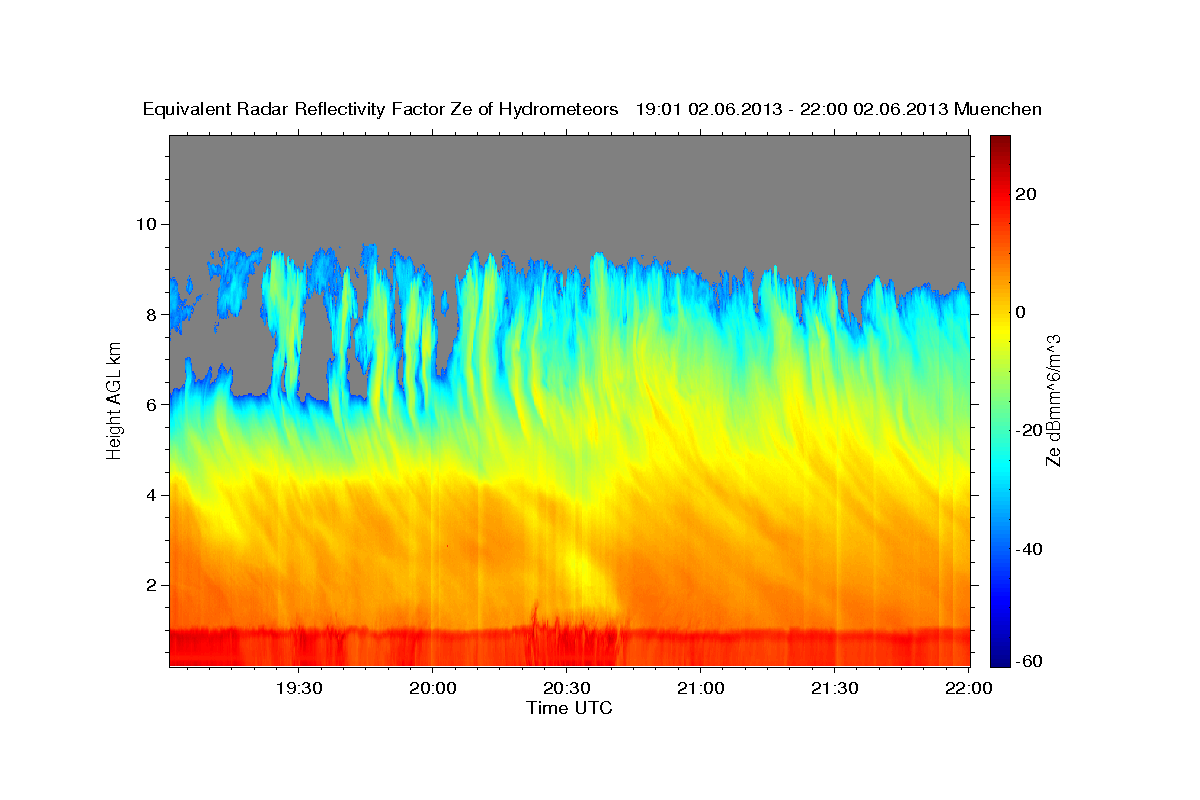Click the 20:00 time tick label

click(x=433, y=688)
